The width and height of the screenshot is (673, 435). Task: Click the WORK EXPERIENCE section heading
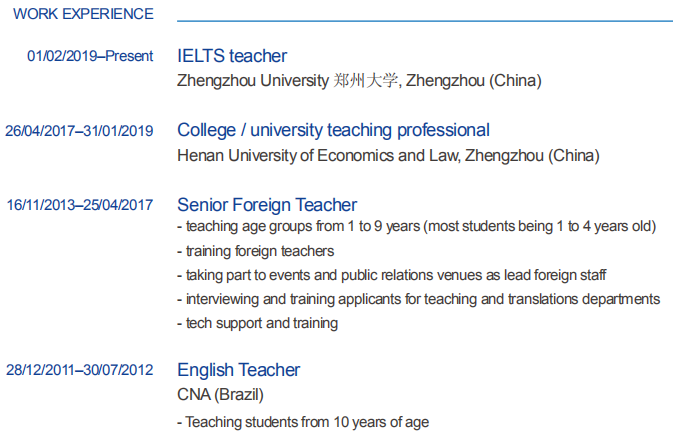point(83,14)
